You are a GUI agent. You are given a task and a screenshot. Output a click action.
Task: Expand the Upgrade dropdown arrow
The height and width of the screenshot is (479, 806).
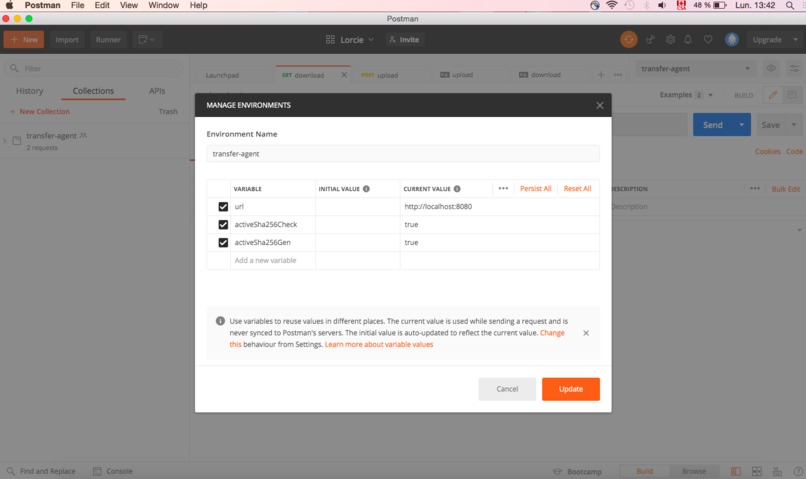795,40
